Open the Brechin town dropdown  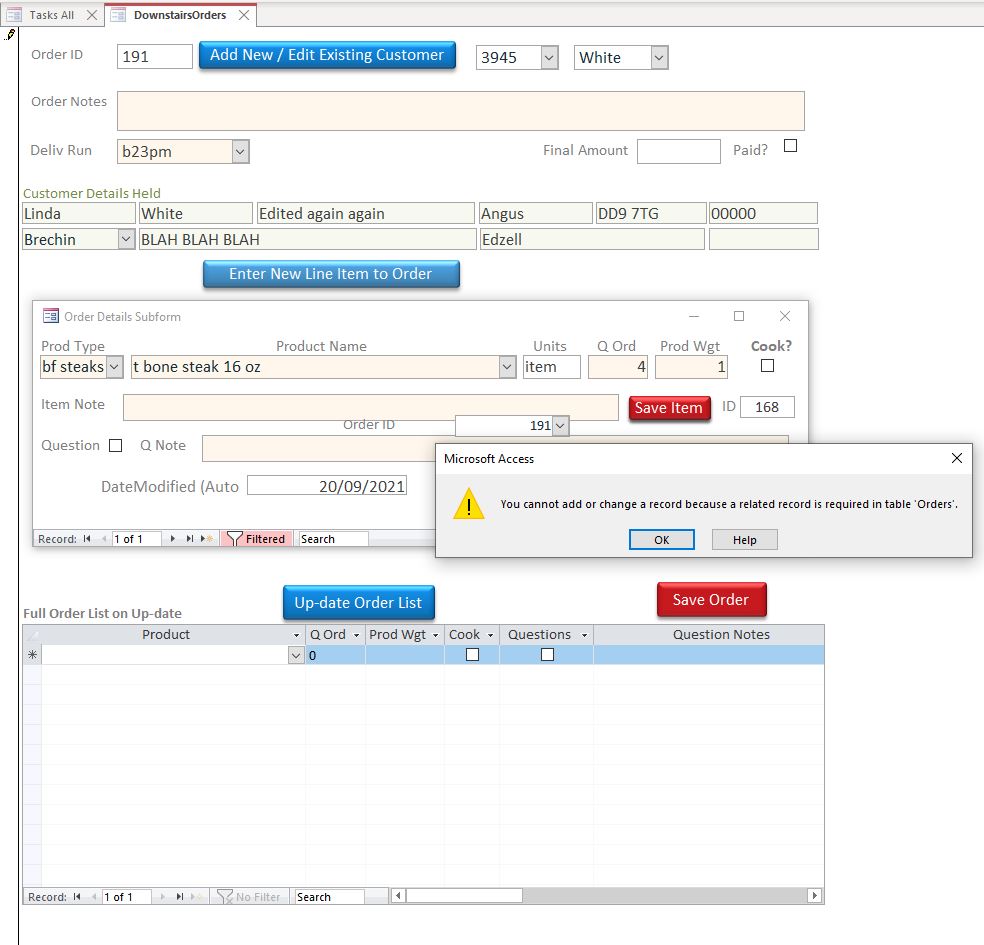point(126,239)
